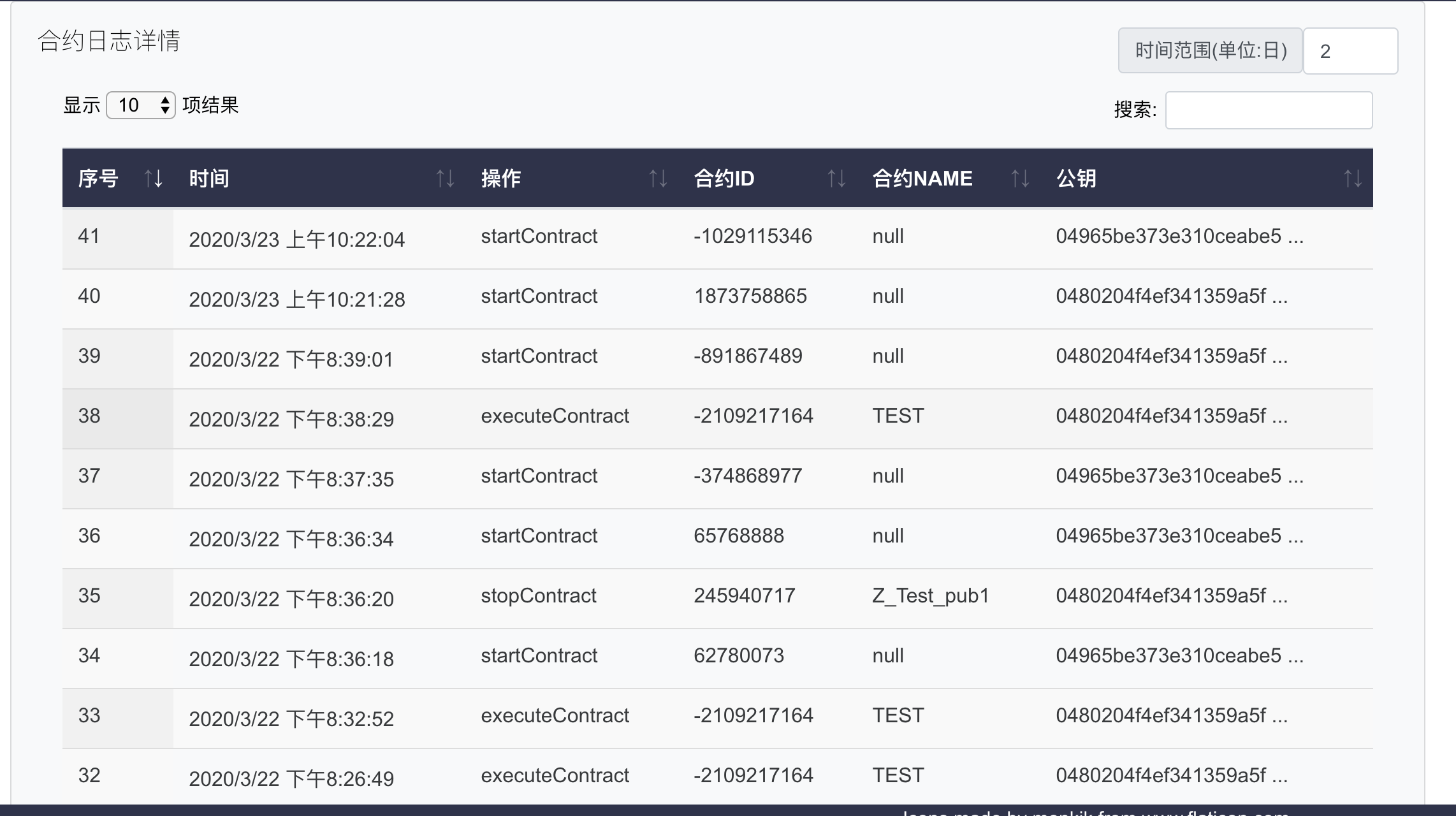The height and width of the screenshot is (816, 1456).
Task: Click the 时间范围 day value field
Action: 1350,51
